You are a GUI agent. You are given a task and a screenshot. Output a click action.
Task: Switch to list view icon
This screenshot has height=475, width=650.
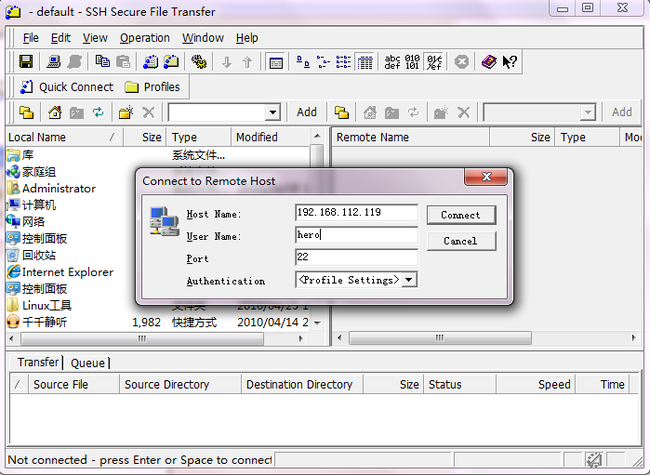click(343, 62)
